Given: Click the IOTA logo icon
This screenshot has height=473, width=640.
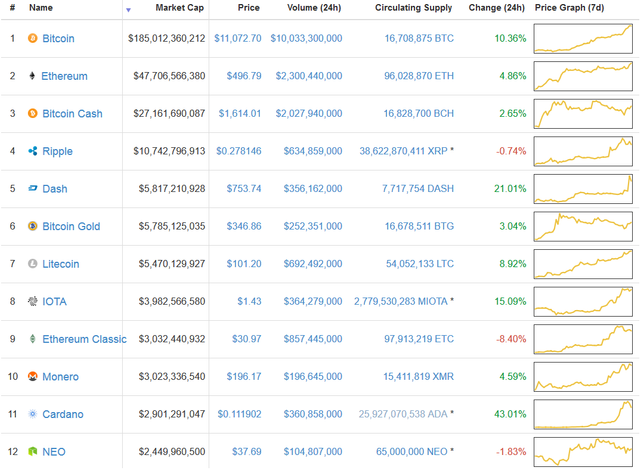Looking at the screenshot, I should [x=33, y=301].
